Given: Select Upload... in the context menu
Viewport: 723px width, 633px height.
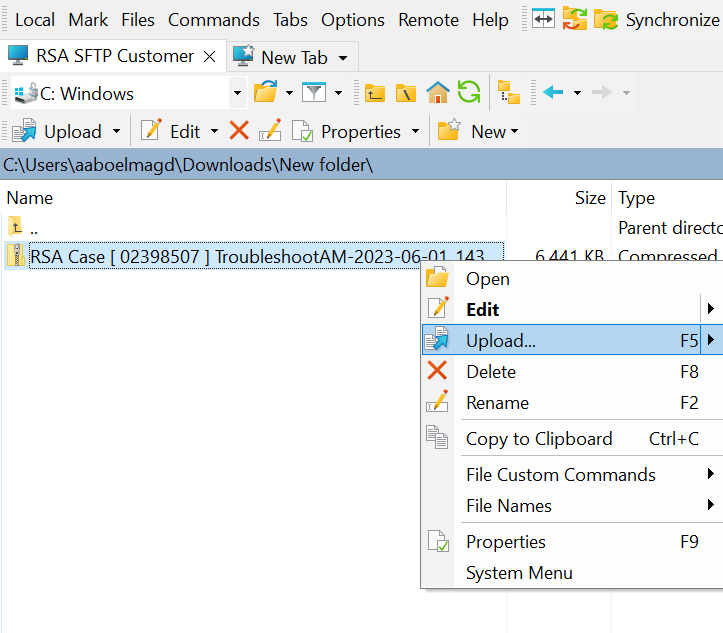Looking at the screenshot, I should pos(501,340).
